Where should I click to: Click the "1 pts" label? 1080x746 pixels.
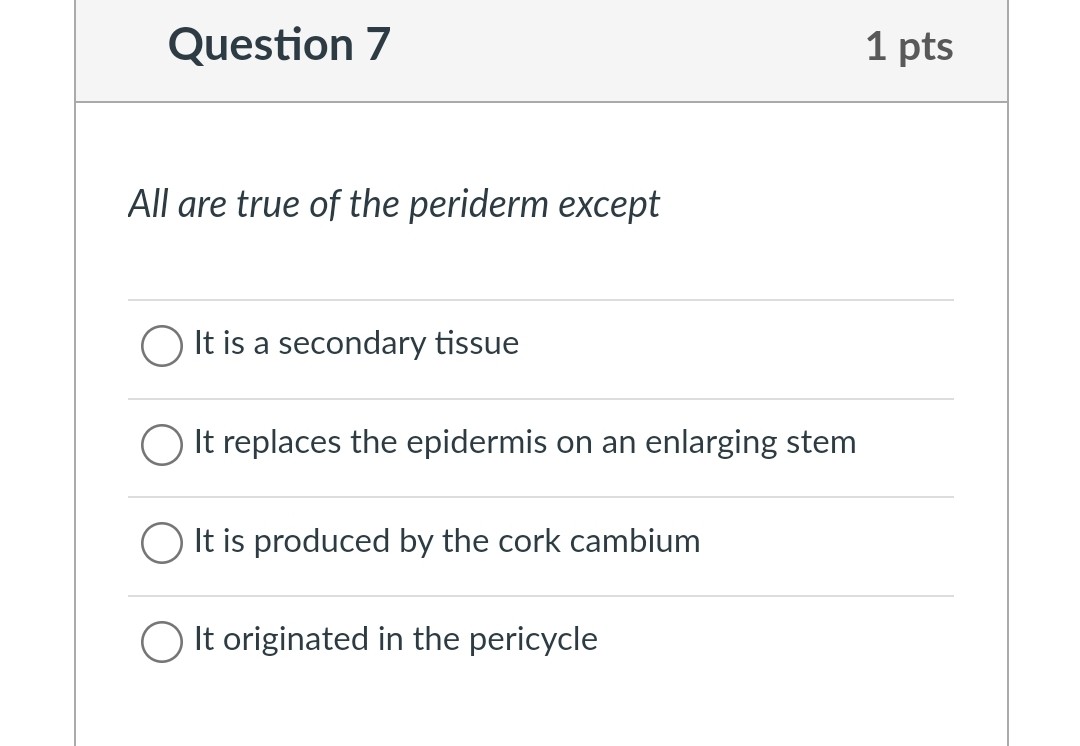pos(909,45)
